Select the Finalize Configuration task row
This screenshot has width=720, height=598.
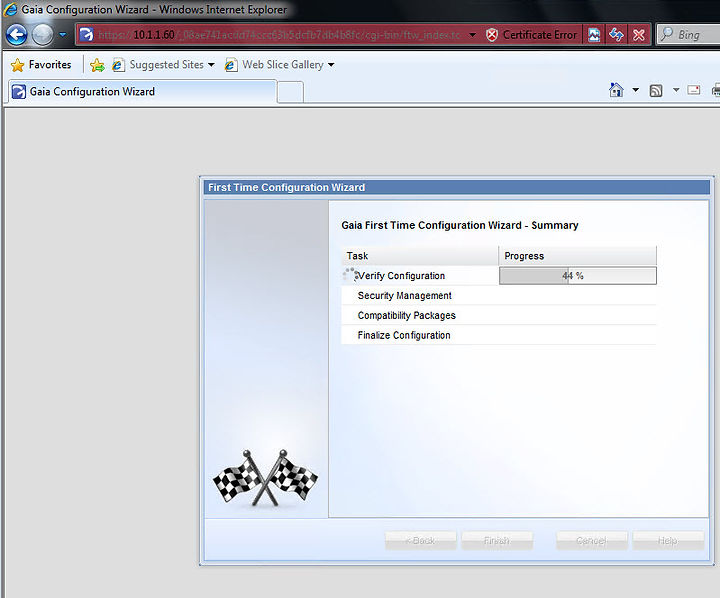(499, 335)
